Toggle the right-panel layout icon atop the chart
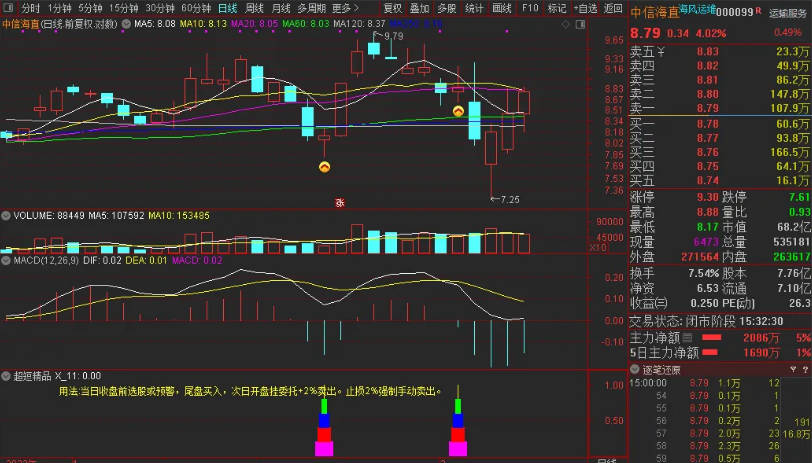The height and width of the screenshot is (463, 812). 580,24
